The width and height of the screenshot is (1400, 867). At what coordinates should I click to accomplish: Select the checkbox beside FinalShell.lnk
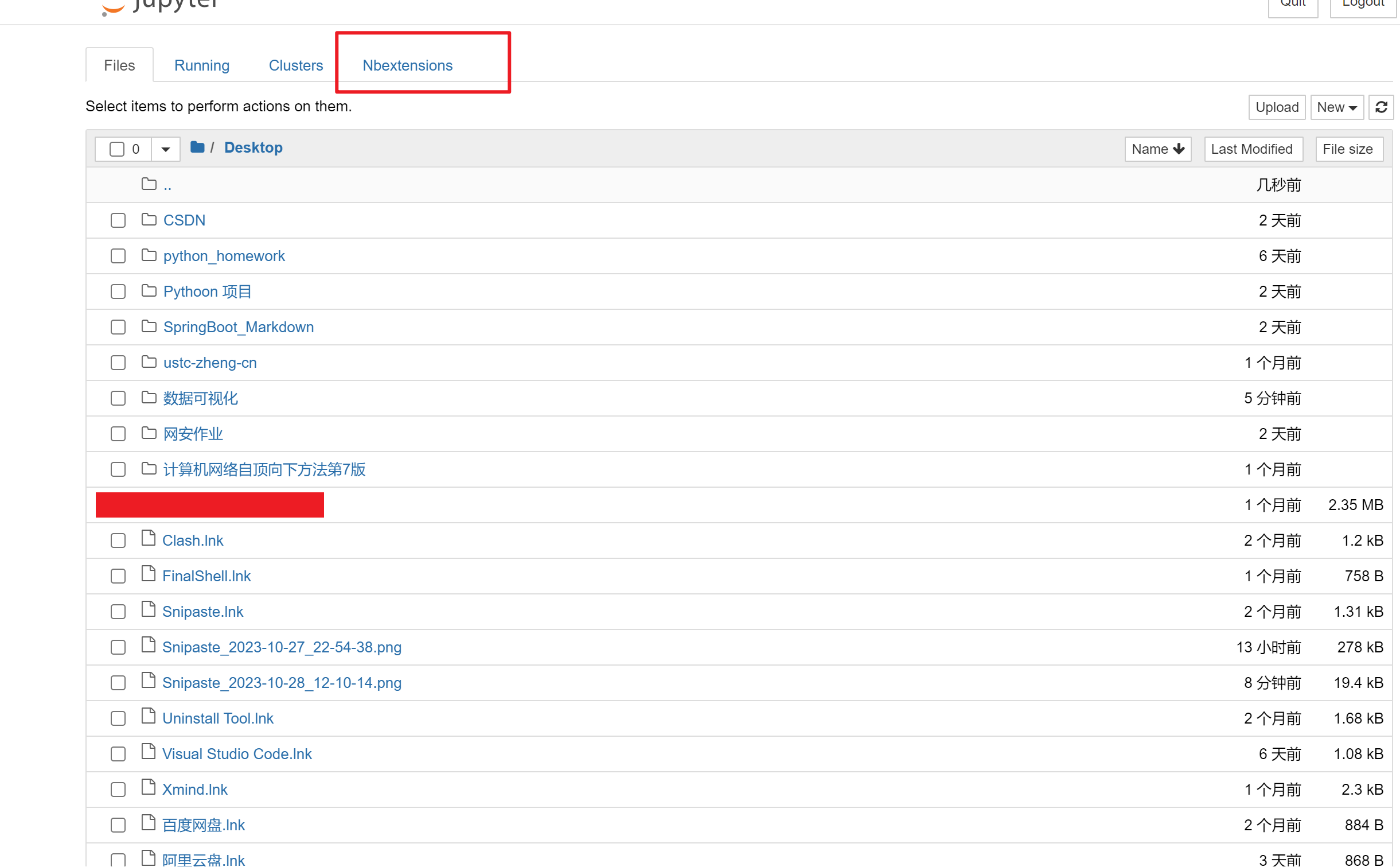pos(118,576)
